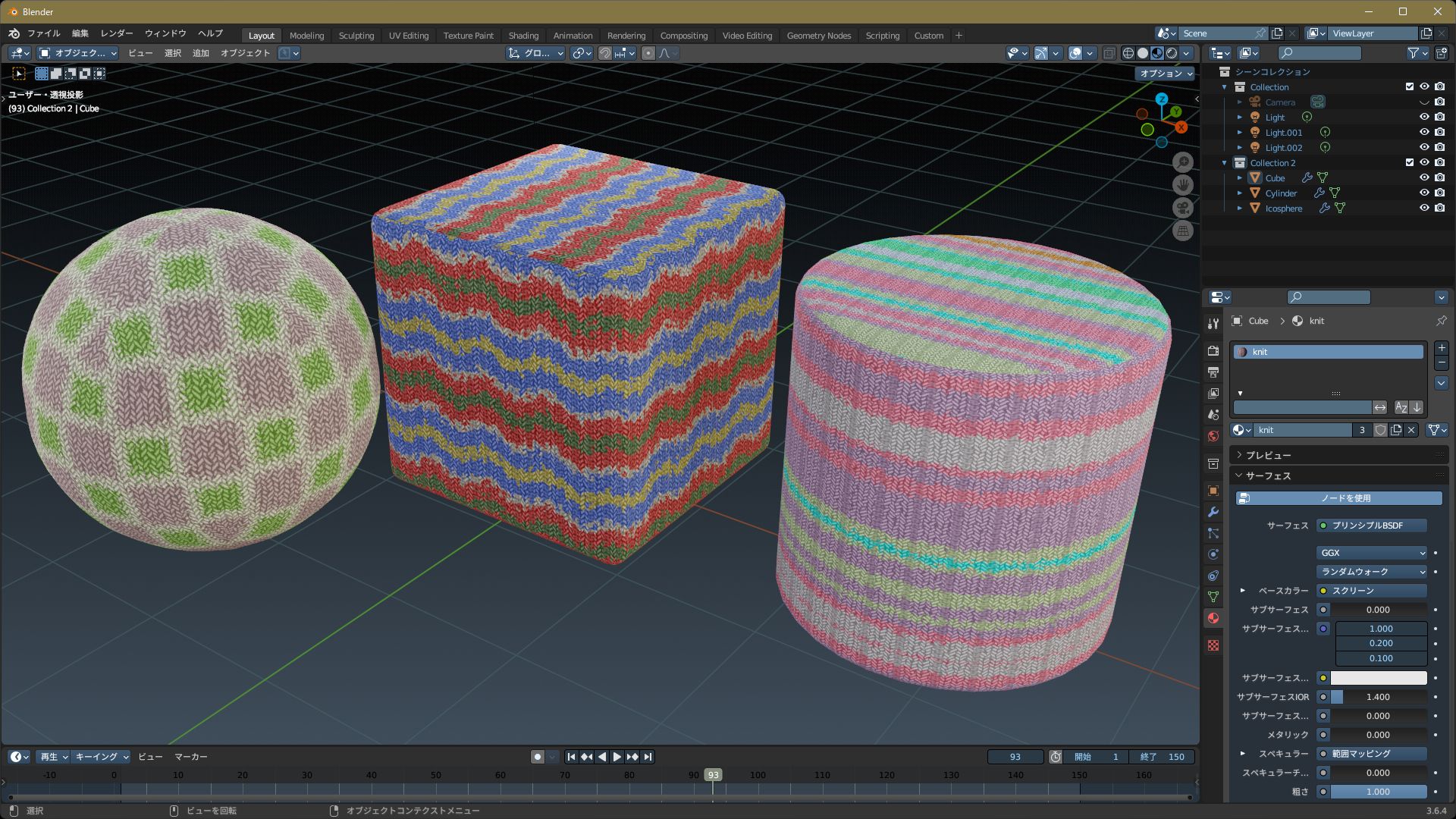The width and height of the screenshot is (1456, 819).
Task: Open the Material properties tab icon
Action: tap(1213, 618)
